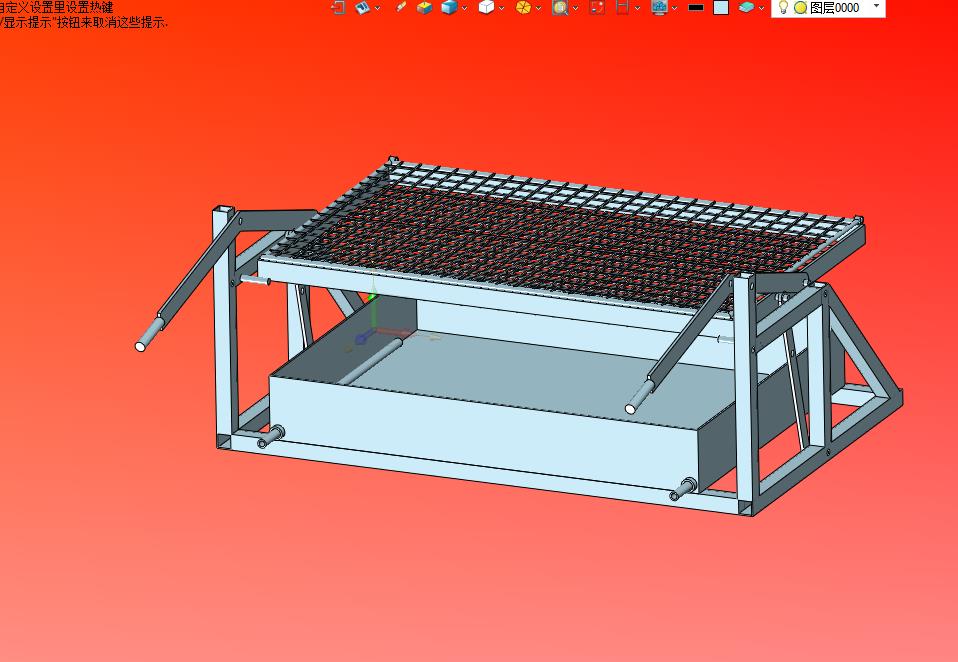
Task: Open the magnifier icon dropdown arrow
Action: coord(576,8)
